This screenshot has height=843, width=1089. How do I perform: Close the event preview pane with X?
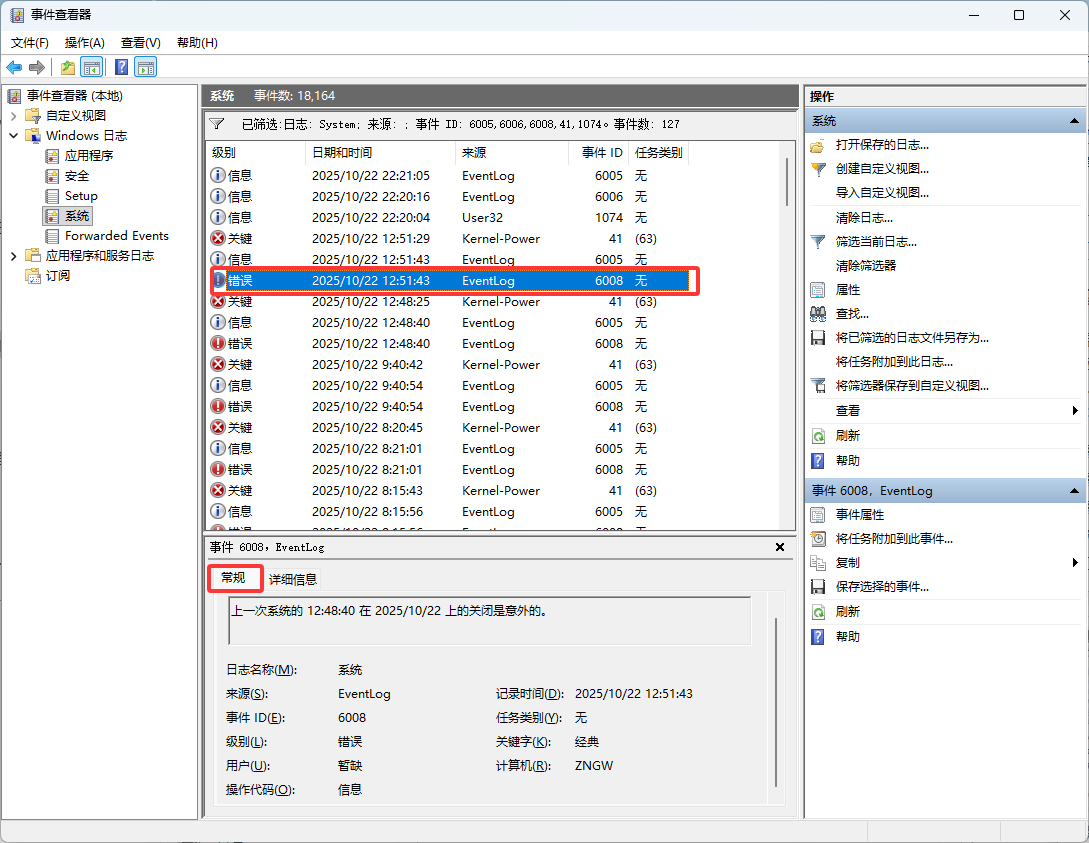(780, 547)
